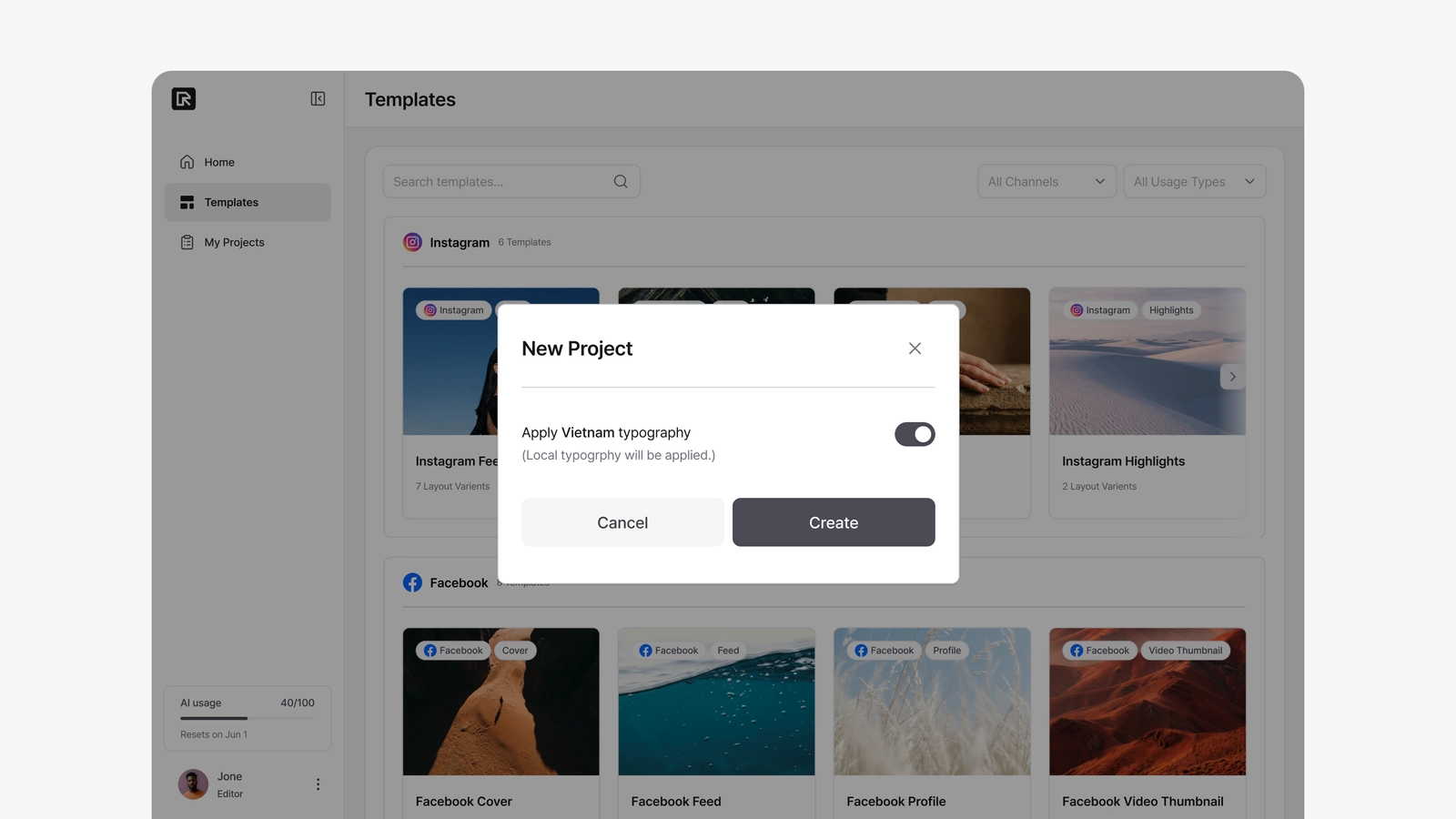
Task: Open the All Usage Types dropdown
Action: pyautogui.click(x=1194, y=181)
